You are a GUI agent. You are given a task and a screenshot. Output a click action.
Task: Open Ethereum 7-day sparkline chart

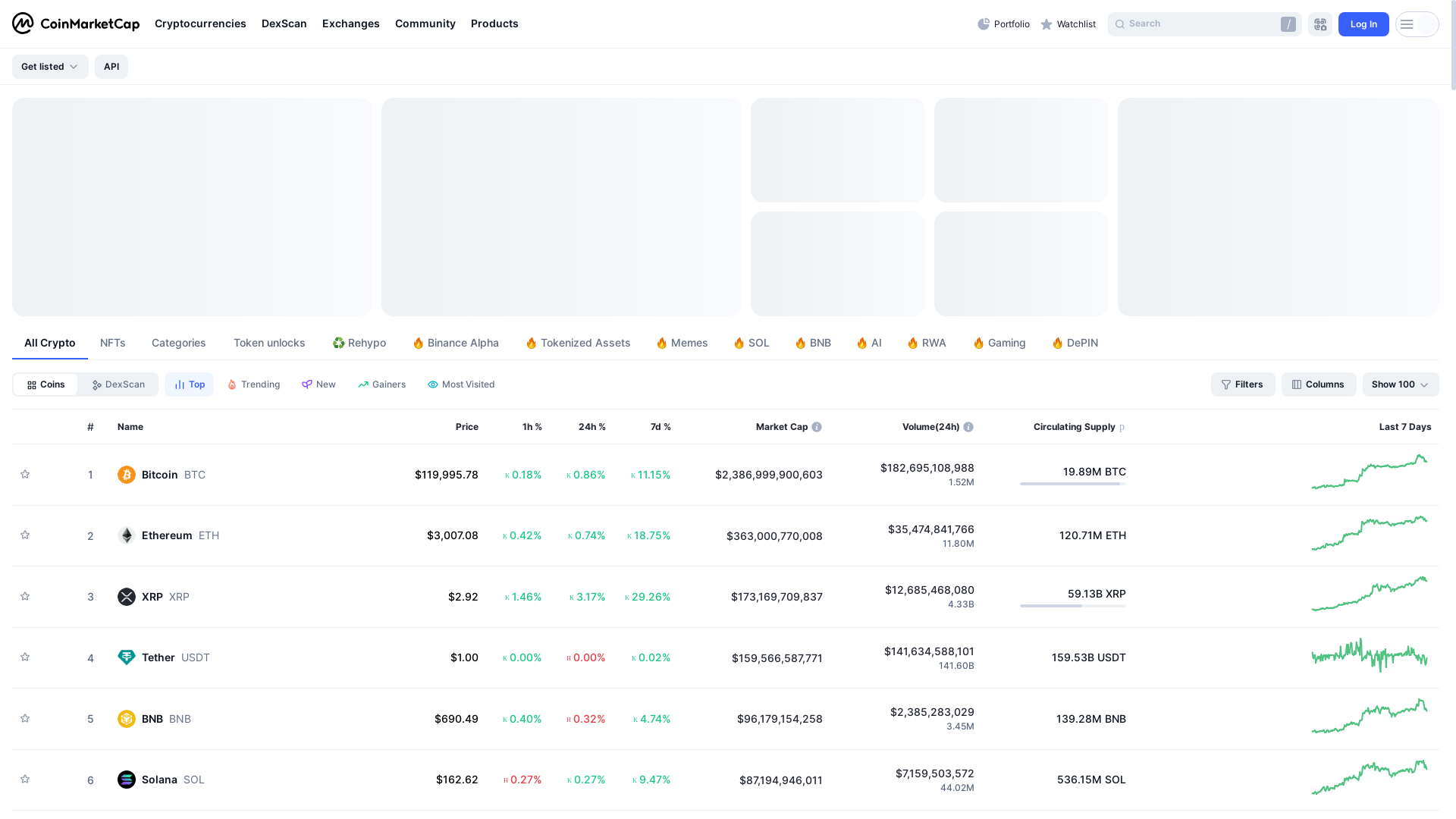(1370, 534)
